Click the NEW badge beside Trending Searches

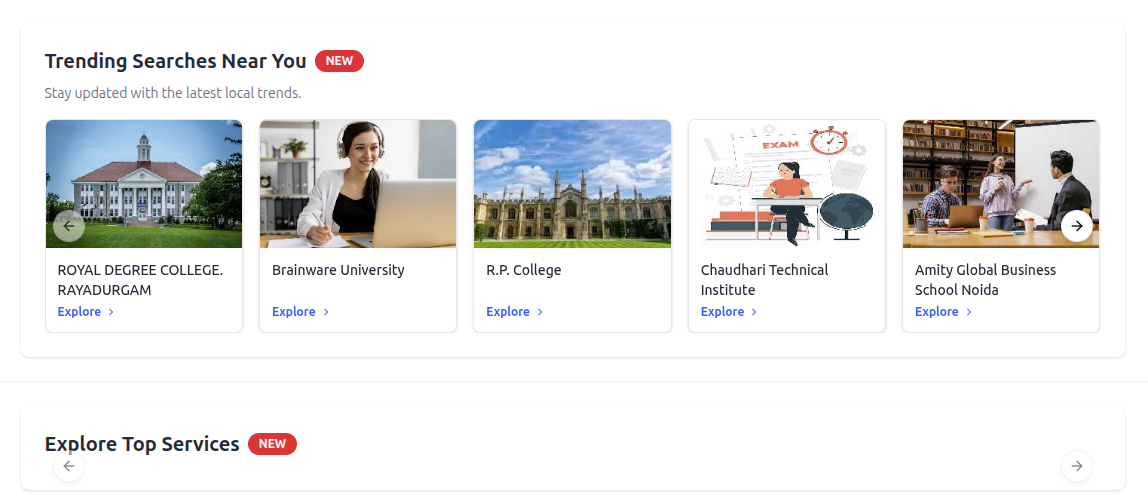tap(339, 61)
